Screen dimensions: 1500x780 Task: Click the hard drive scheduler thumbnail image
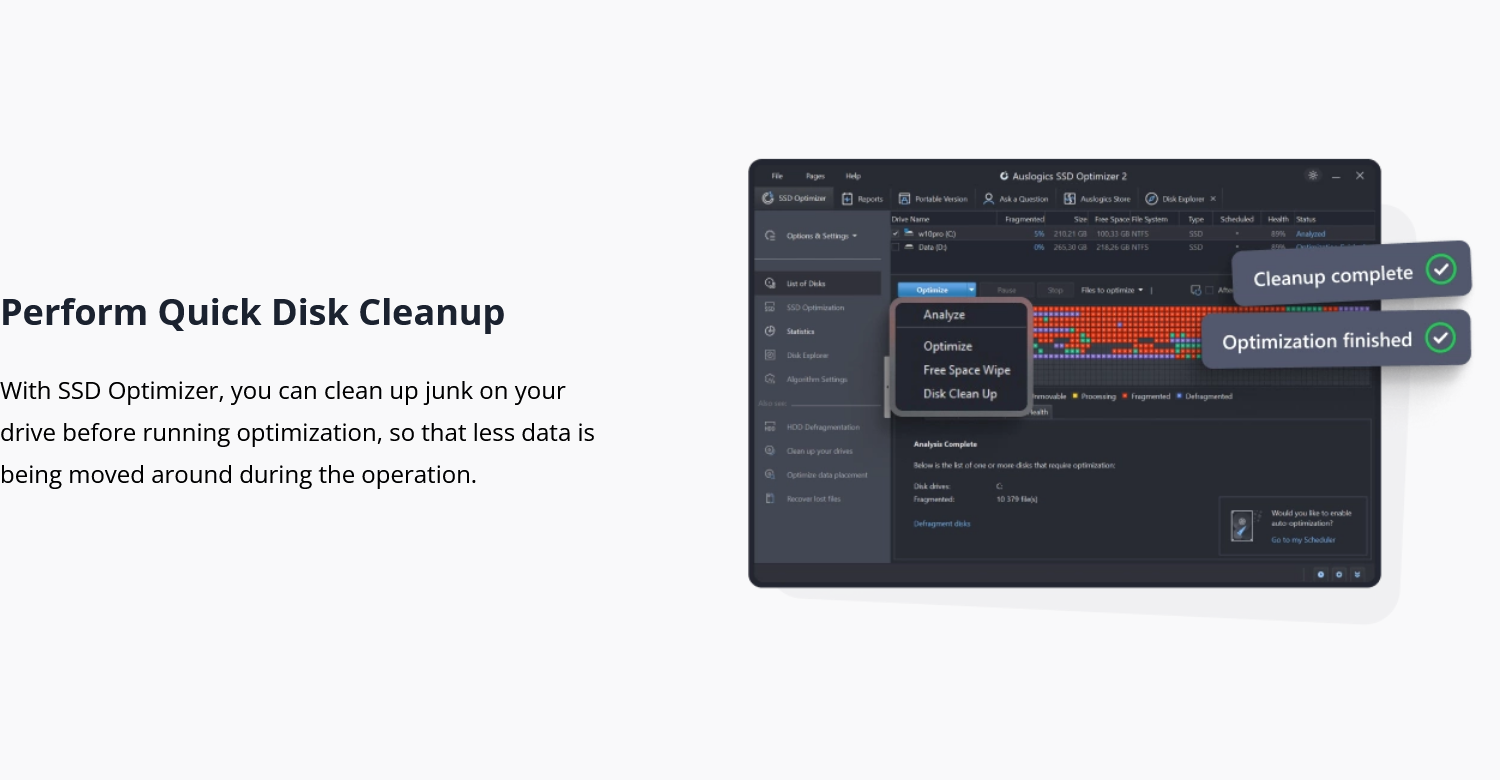click(x=1243, y=526)
